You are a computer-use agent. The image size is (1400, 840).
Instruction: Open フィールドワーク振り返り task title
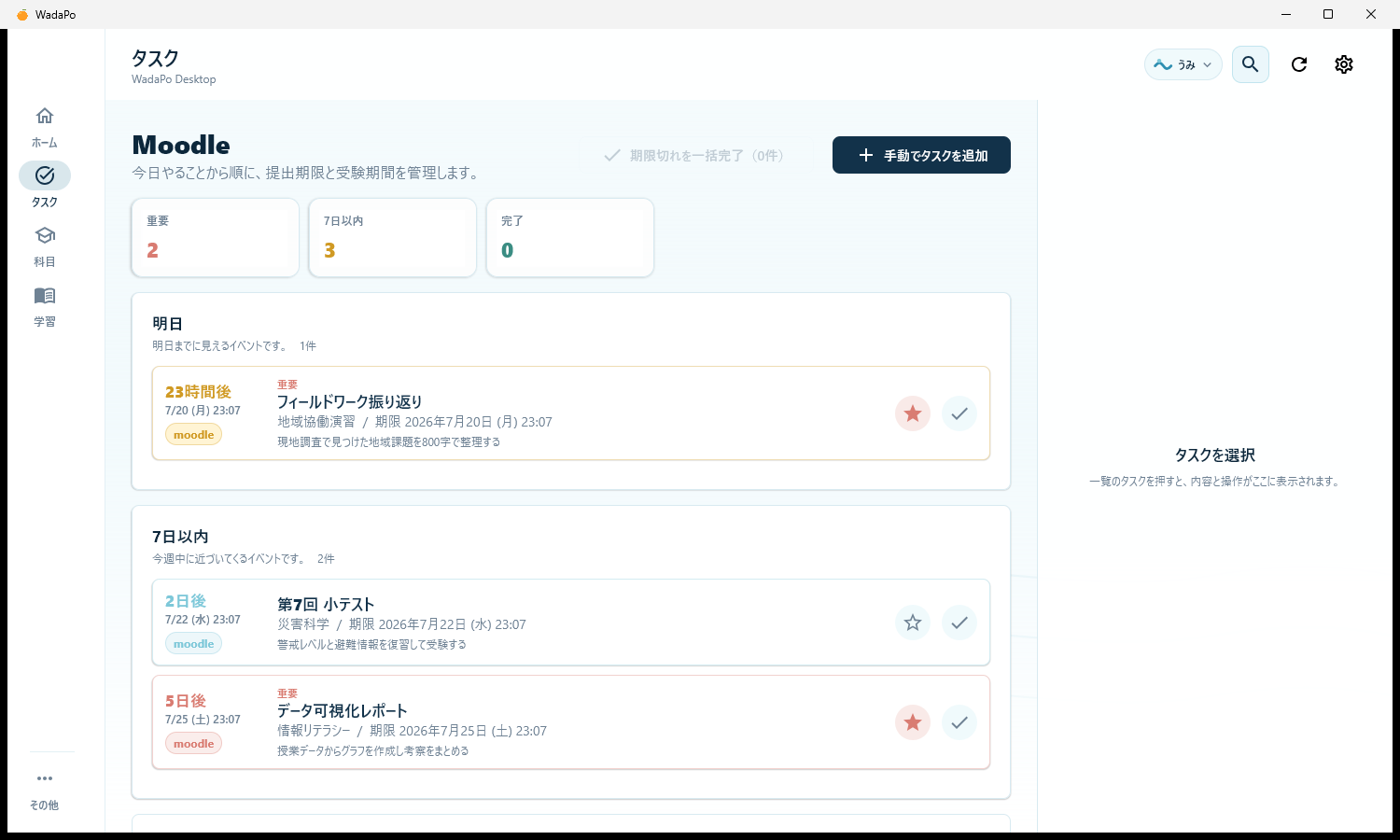(350, 402)
